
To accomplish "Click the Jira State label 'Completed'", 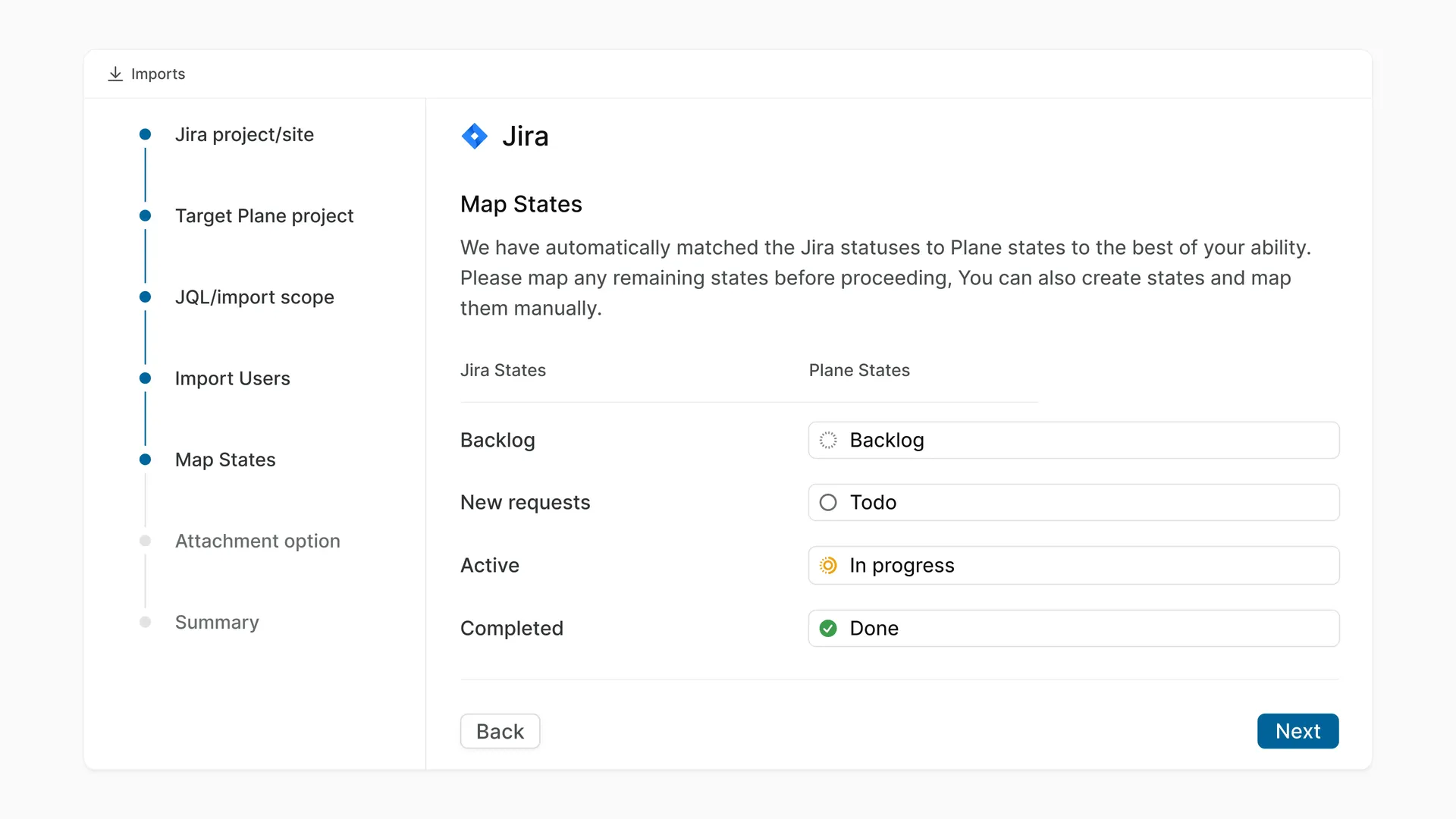I will pyautogui.click(x=511, y=629).
